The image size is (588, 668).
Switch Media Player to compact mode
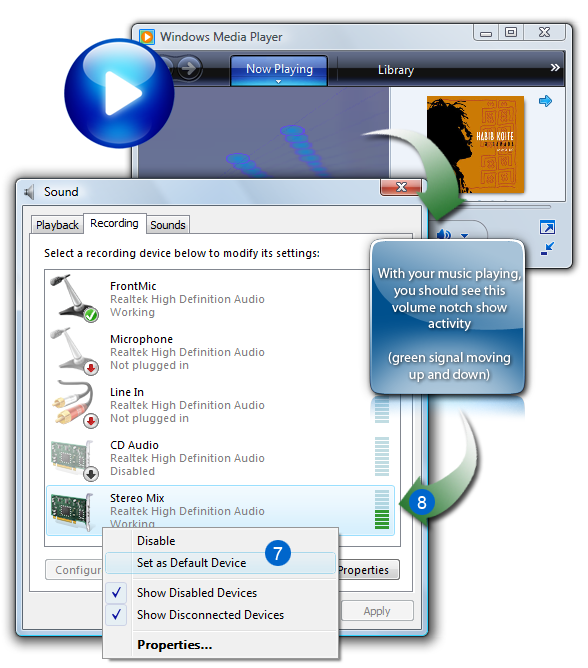[x=547, y=248]
